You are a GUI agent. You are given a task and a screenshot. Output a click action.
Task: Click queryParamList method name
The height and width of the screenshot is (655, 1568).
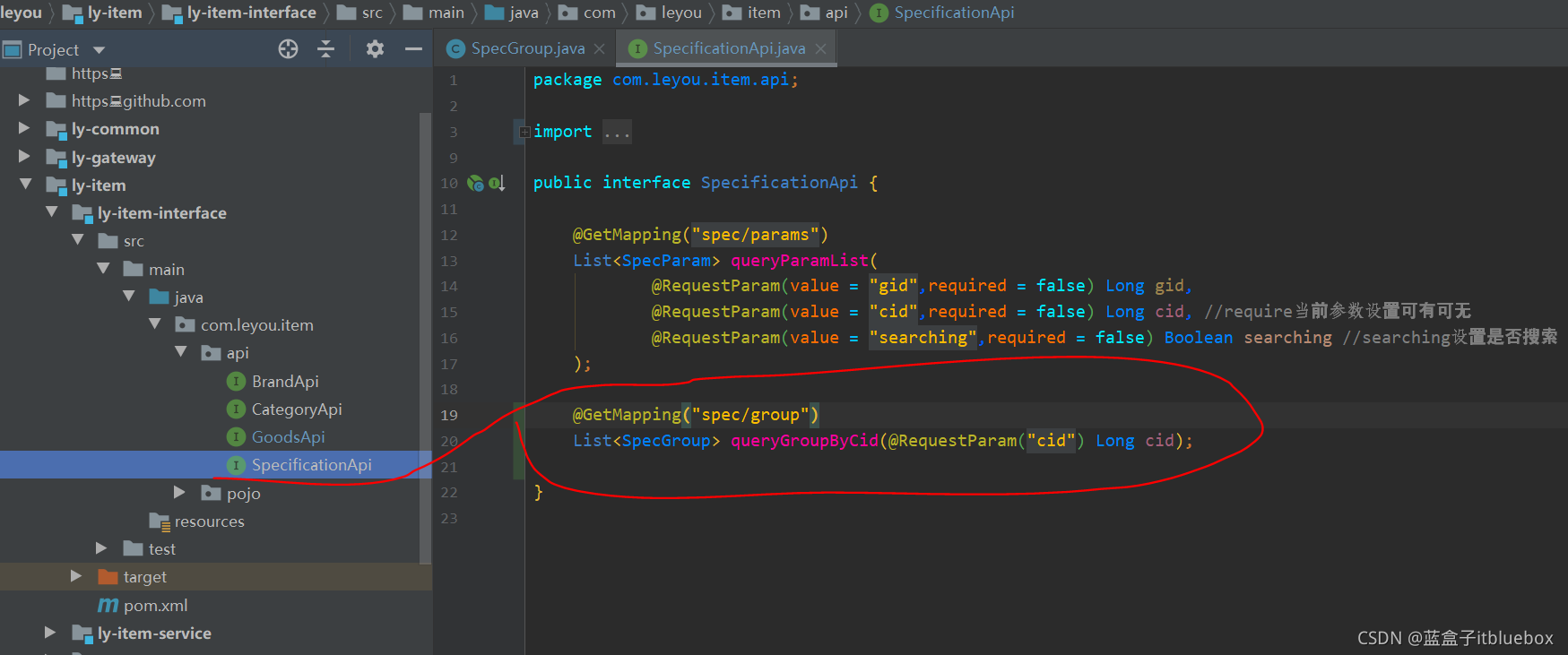(800, 260)
